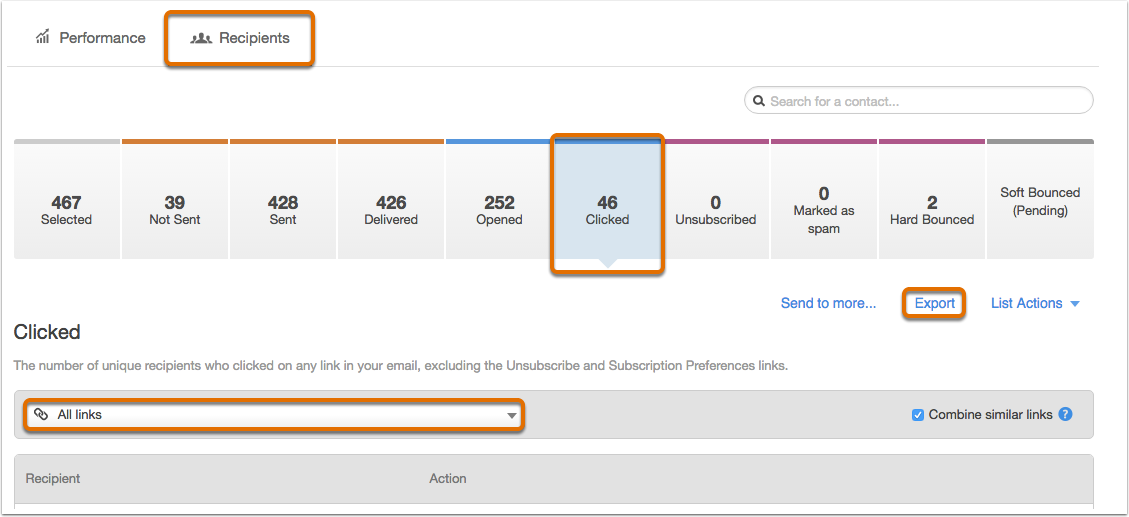1129x517 pixels.
Task: Open the List Actions dropdown
Action: point(1035,303)
